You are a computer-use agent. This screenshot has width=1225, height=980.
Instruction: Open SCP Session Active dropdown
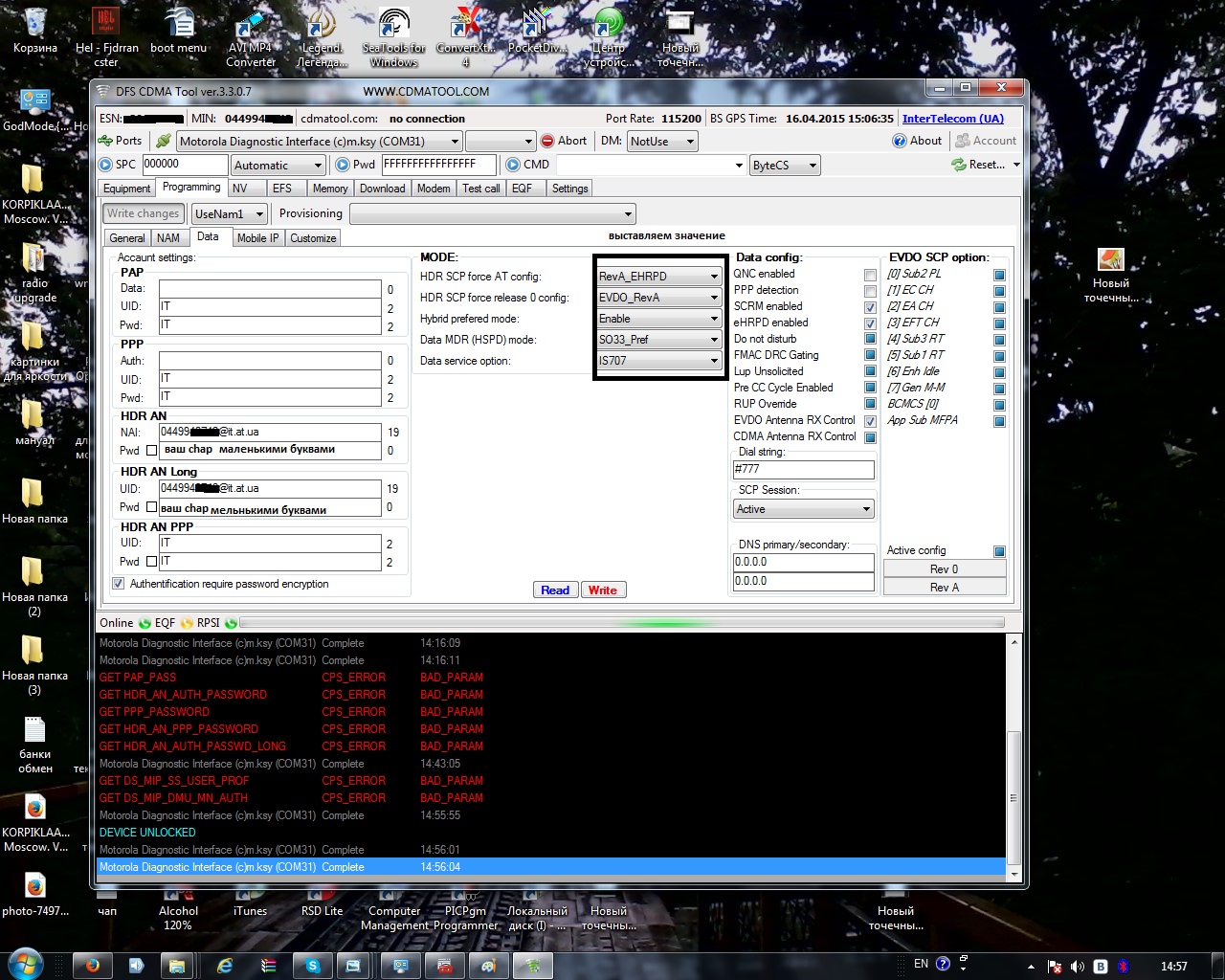[x=803, y=509]
